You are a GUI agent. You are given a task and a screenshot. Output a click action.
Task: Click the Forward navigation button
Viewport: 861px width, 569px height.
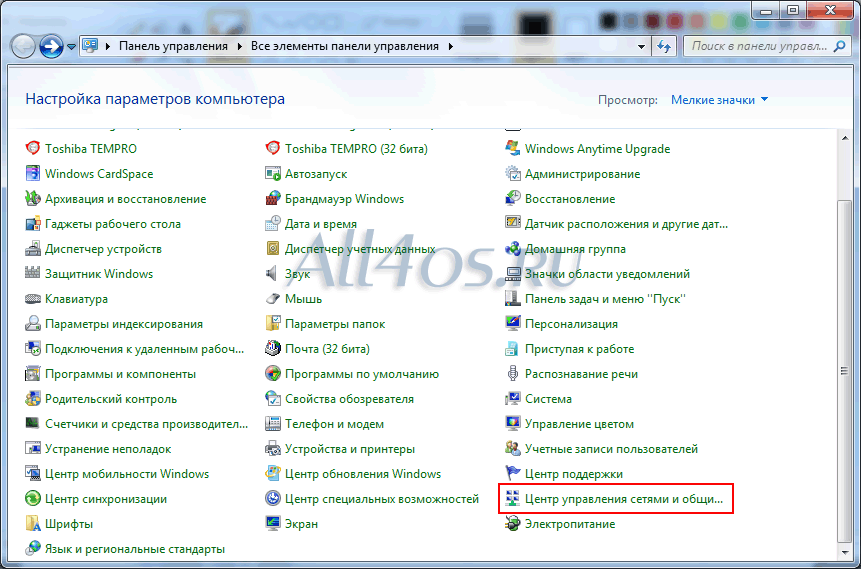click(52, 47)
